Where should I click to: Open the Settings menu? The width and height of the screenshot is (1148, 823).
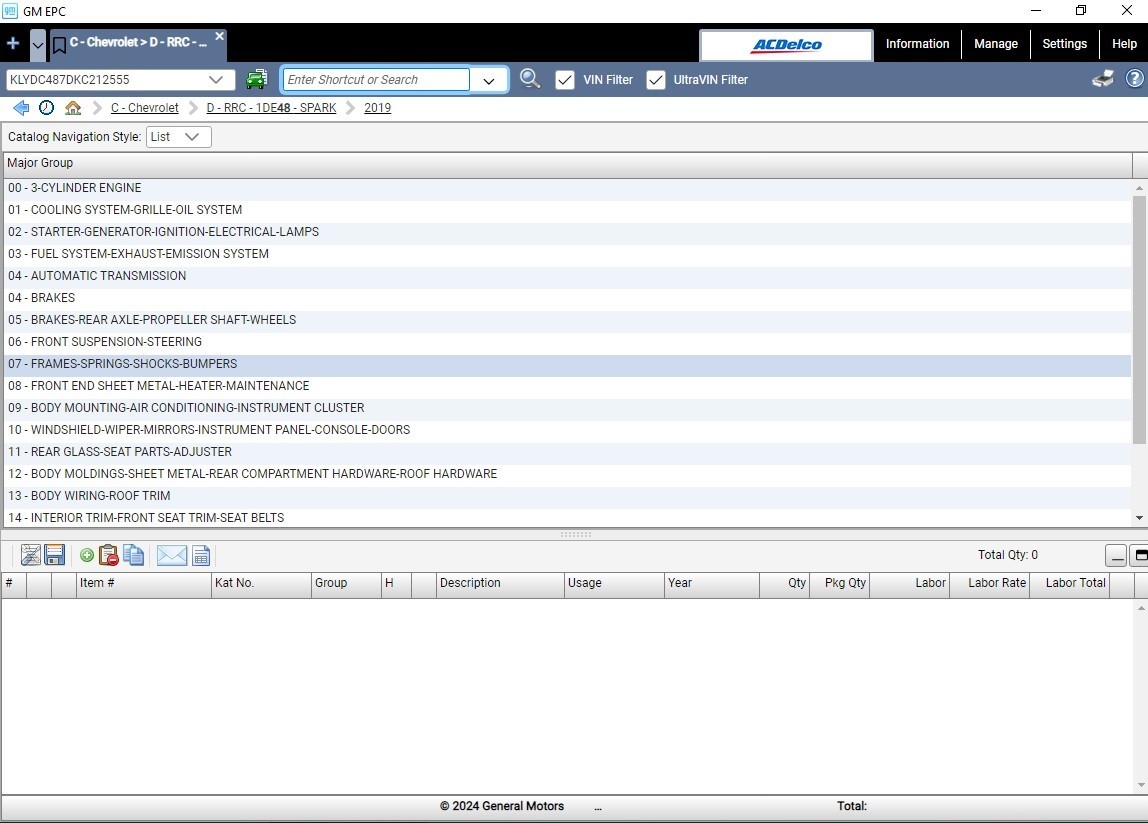tap(1064, 44)
